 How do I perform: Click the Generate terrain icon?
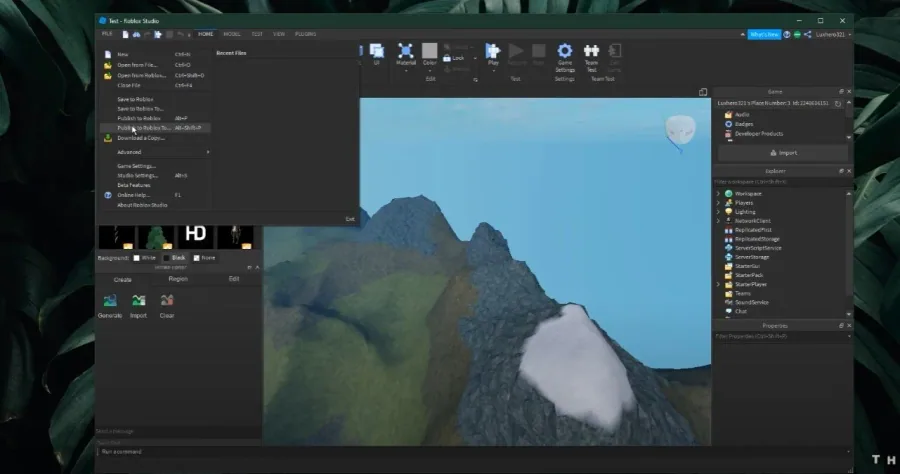pos(110,300)
